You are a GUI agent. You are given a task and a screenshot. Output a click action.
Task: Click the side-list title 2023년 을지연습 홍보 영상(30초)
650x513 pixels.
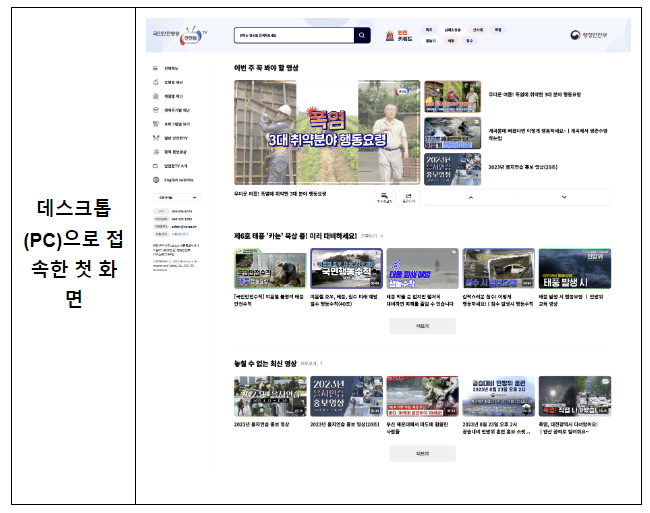point(523,167)
